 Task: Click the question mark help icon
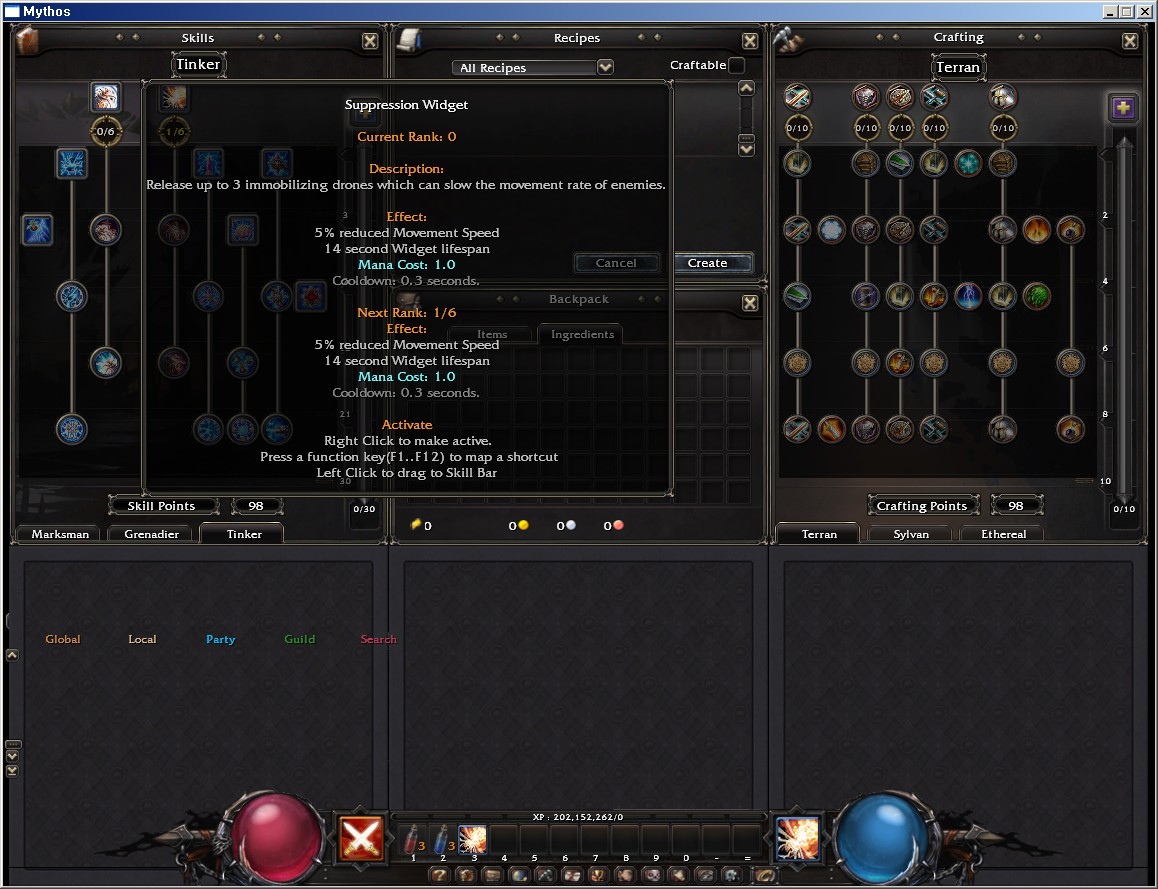pyautogui.click(x=438, y=875)
